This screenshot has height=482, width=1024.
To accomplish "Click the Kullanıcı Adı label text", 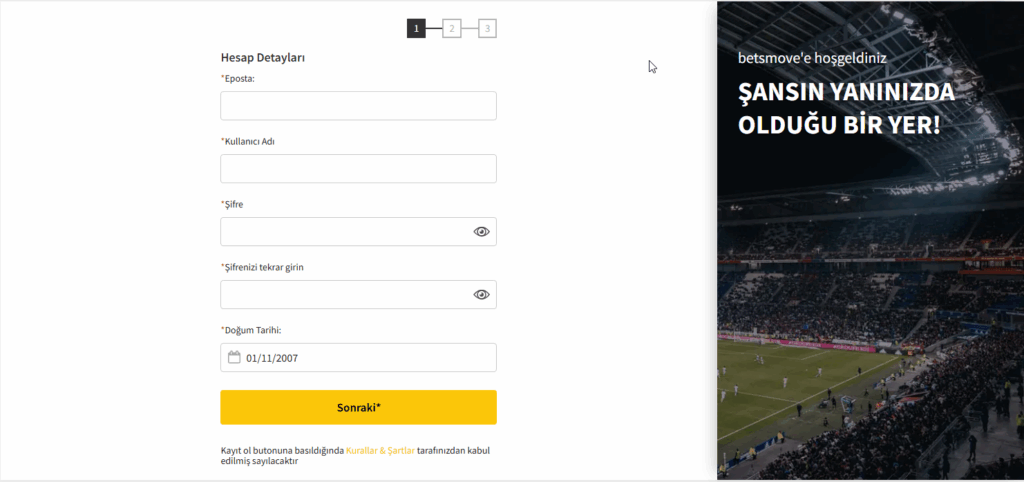I will click(x=249, y=141).
